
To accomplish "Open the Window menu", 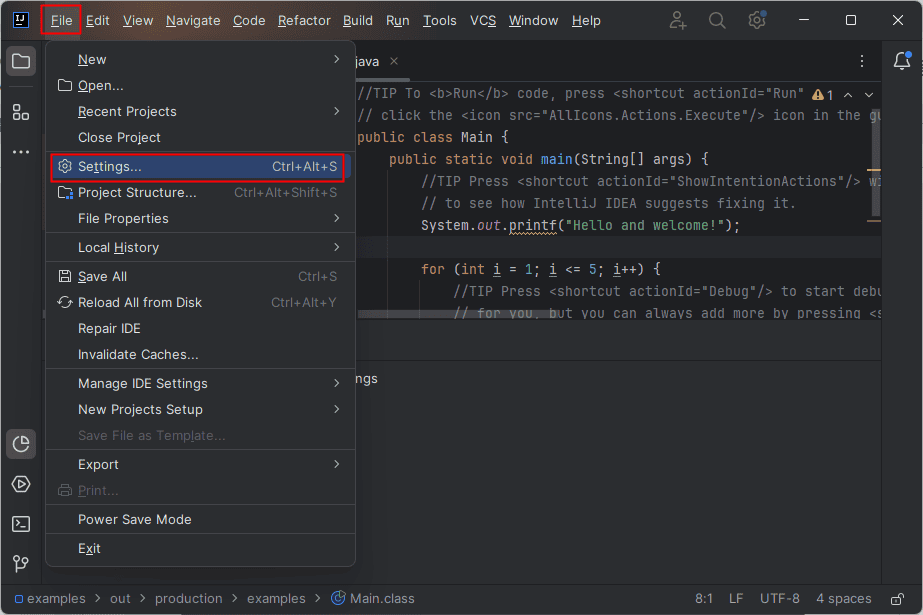I will coord(533,21).
